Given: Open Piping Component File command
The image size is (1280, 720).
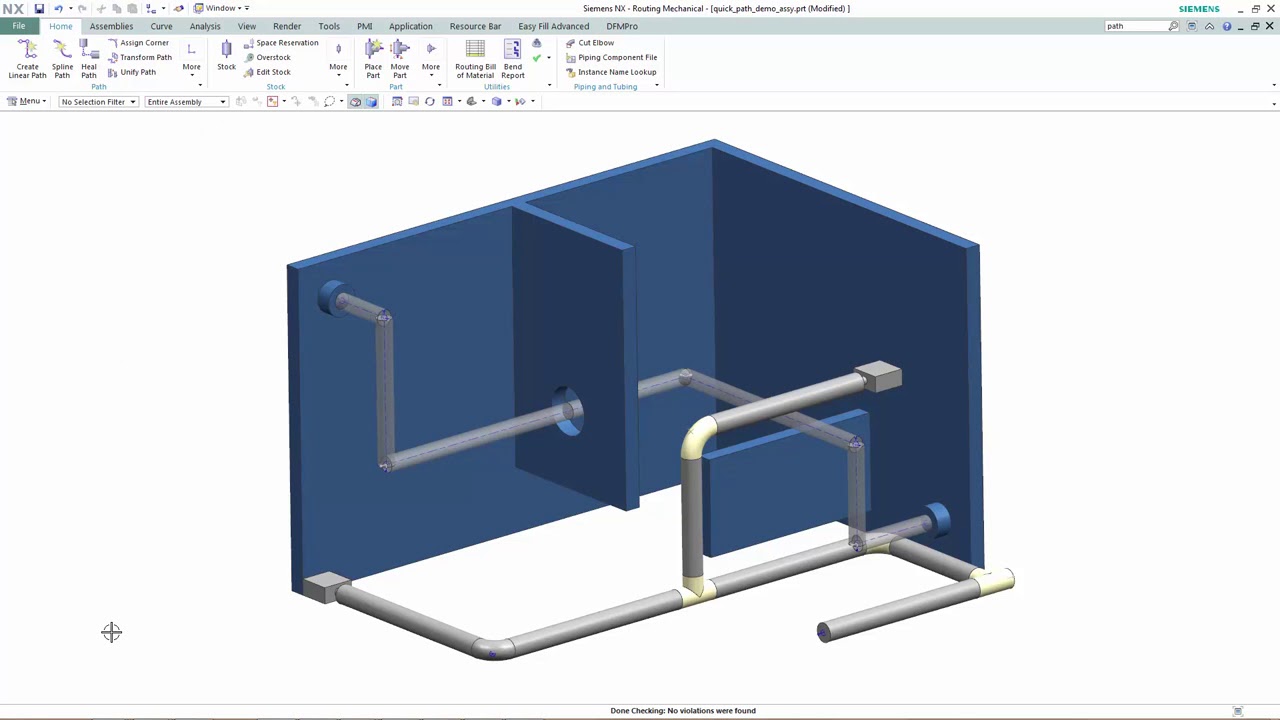Looking at the screenshot, I should click(x=611, y=57).
